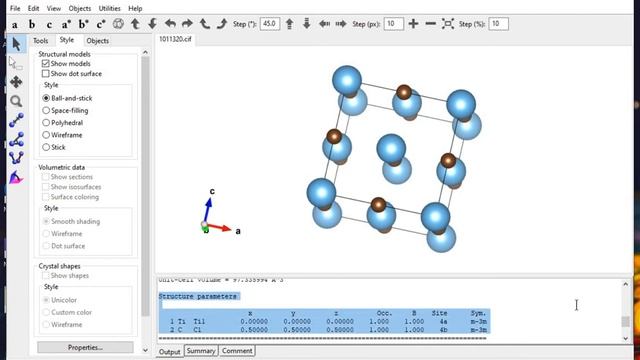Rotate the structure upward with the toolbar arrow

pyautogui.click(x=135, y=24)
